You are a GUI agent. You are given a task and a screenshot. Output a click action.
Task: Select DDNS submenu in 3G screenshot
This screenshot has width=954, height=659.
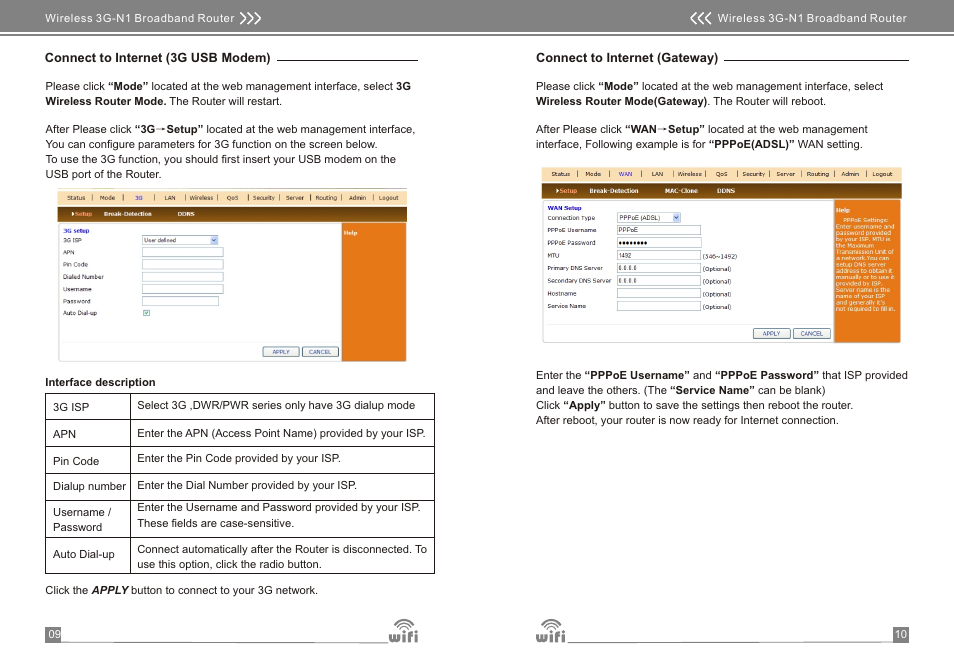[186, 214]
